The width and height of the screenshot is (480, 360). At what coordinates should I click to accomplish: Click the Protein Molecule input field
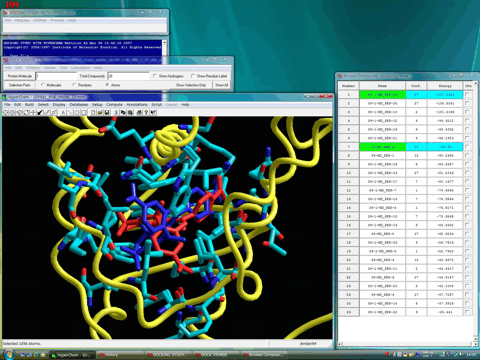point(56,76)
